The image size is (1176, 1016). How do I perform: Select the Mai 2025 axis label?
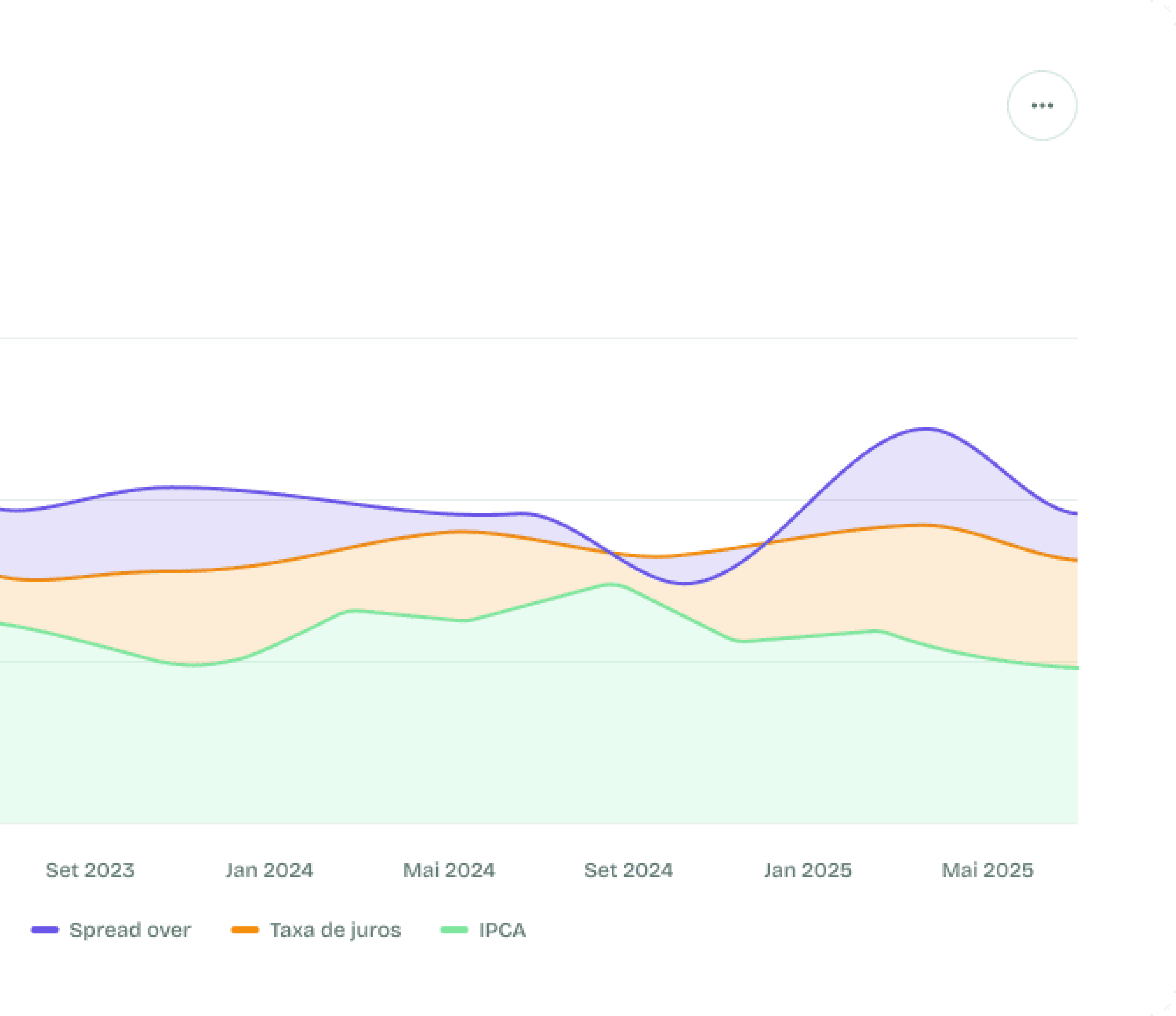click(987, 871)
